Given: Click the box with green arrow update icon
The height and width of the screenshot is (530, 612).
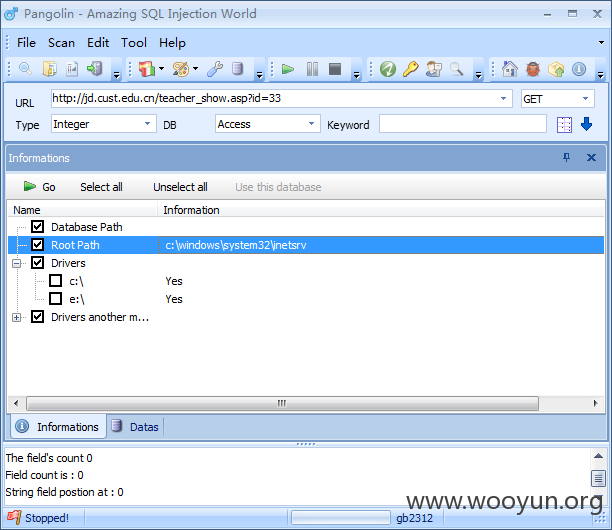Looking at the screenshot, I should point(556,69).
